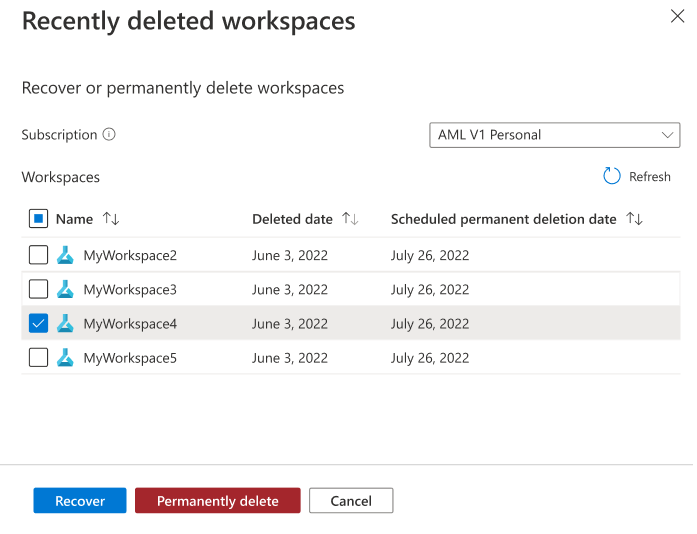697x534 pixels.
Task: Sort by Scheduled permanent deletion date arrows
Action: click(x=634, y=219)
